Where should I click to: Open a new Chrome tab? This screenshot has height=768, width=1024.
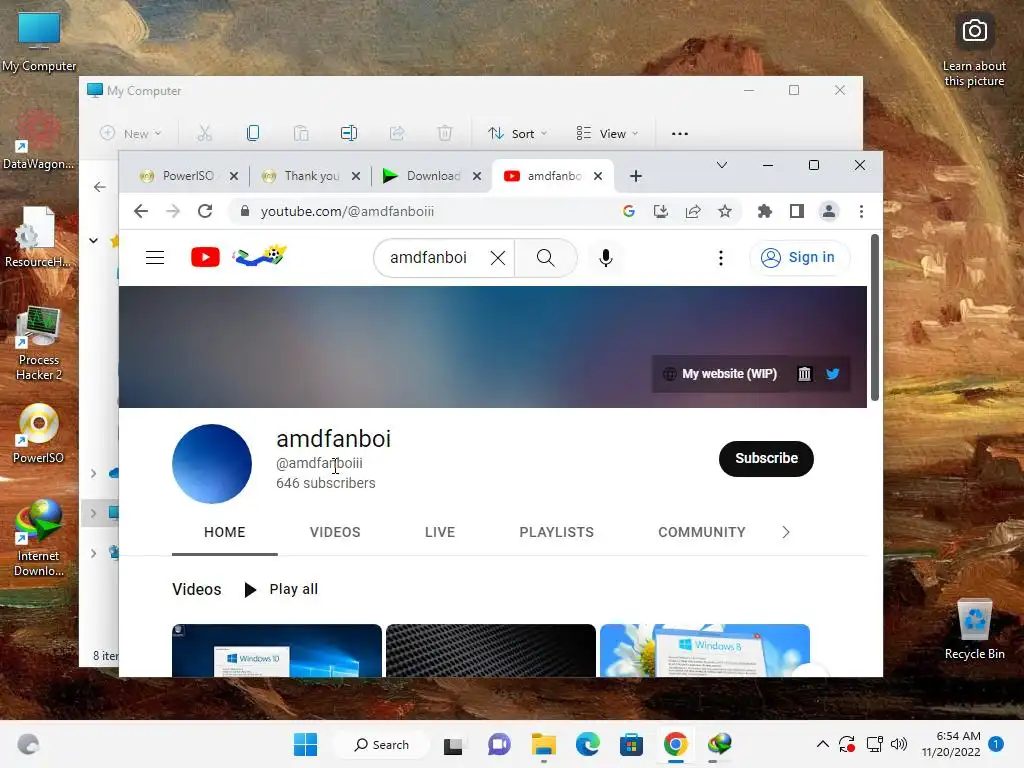coord(635,176)
